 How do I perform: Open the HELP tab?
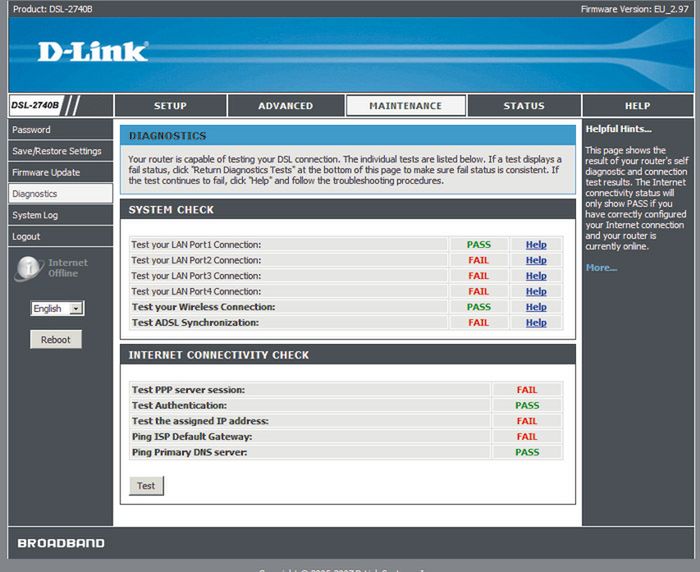638,106
